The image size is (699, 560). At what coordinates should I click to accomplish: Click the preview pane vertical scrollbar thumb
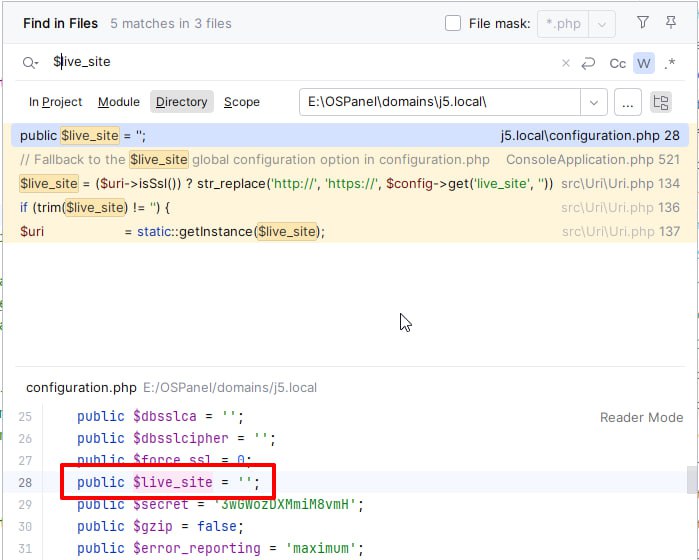click(692, 480)
